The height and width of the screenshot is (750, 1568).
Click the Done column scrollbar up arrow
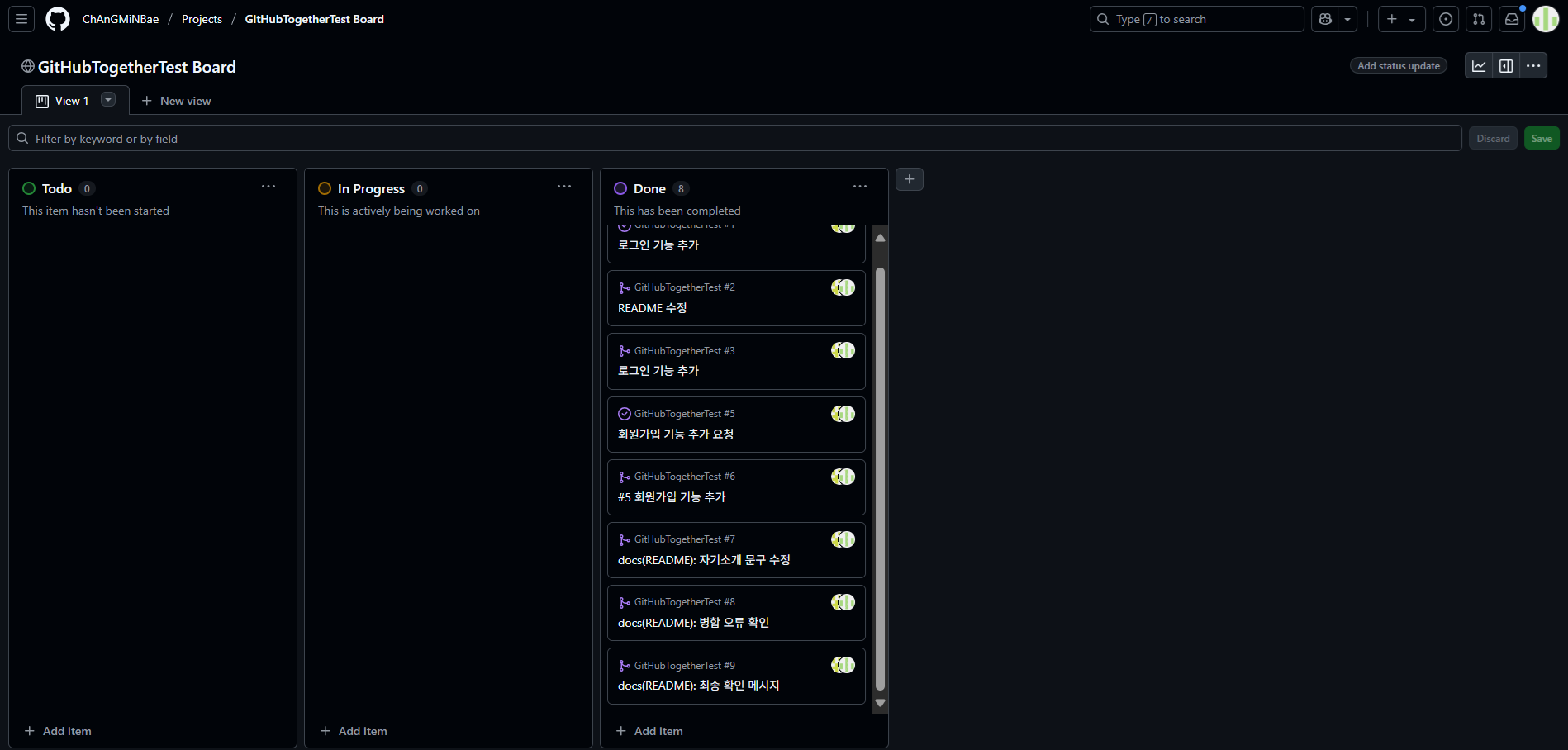881,238
